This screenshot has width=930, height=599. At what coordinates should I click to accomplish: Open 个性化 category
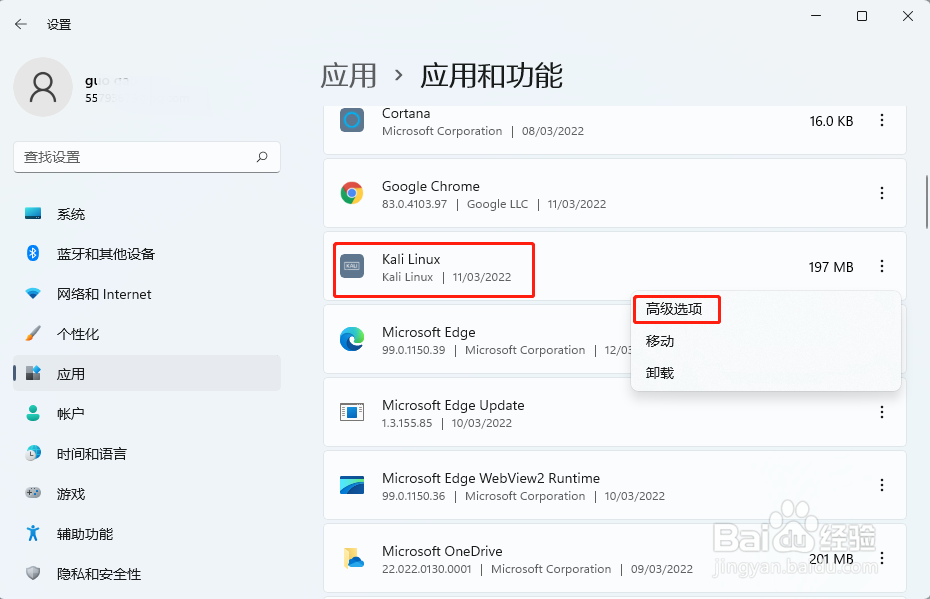coord(146,334)
